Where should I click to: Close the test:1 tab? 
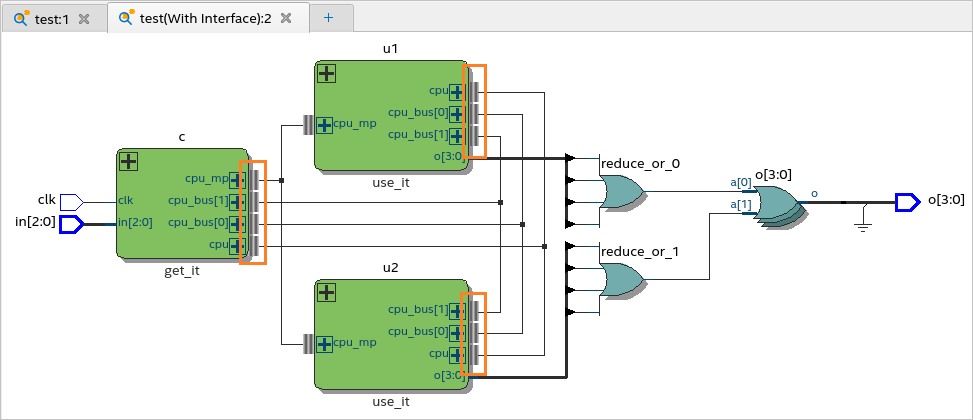point(84,19)
